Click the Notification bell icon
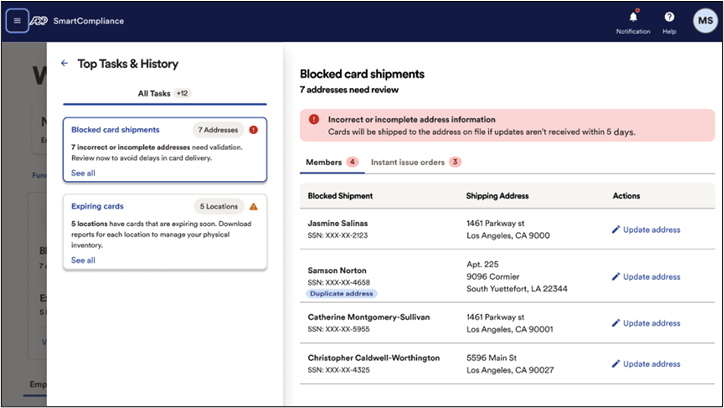 pos(632,17)
